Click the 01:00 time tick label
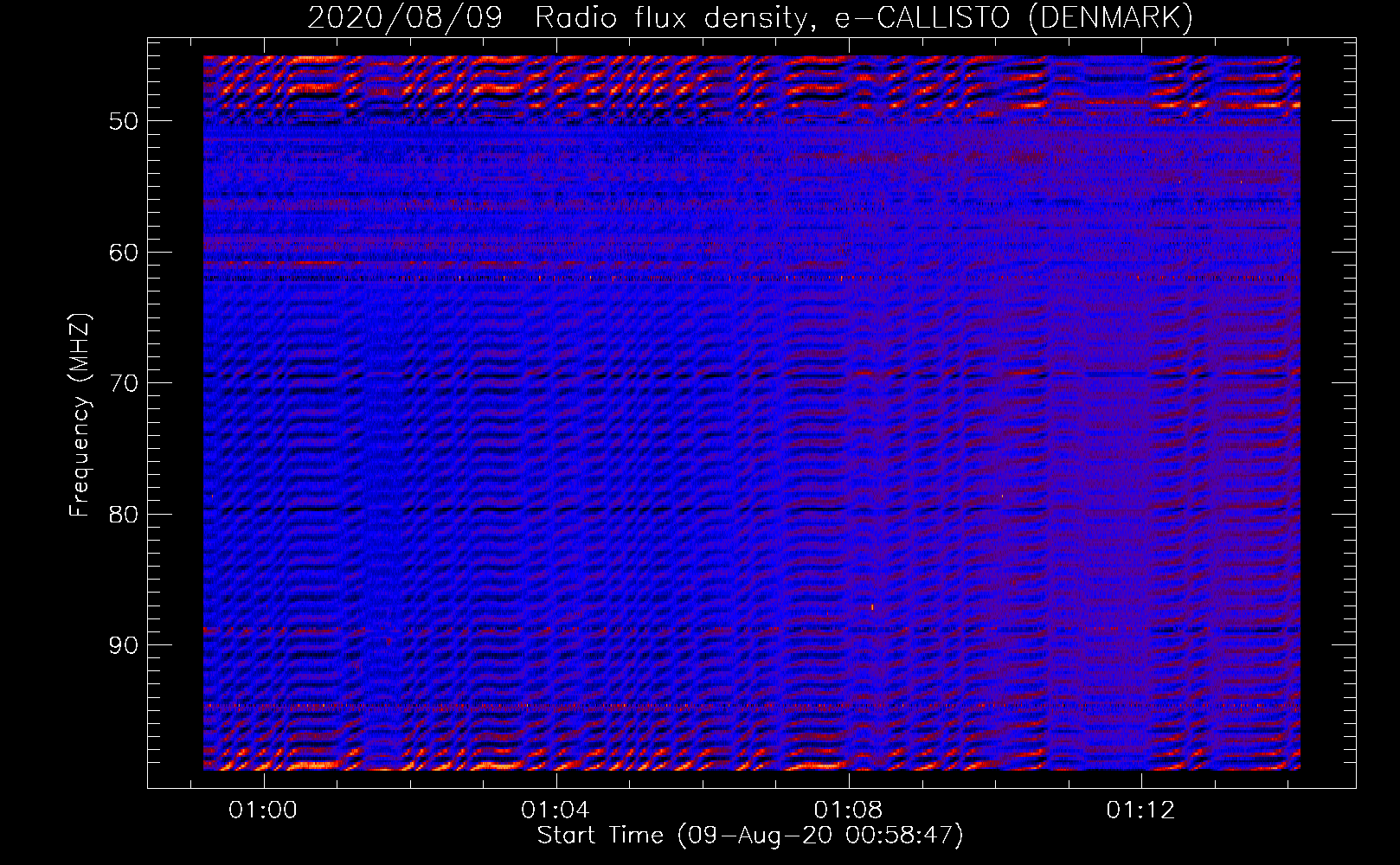 click(262, 811)
